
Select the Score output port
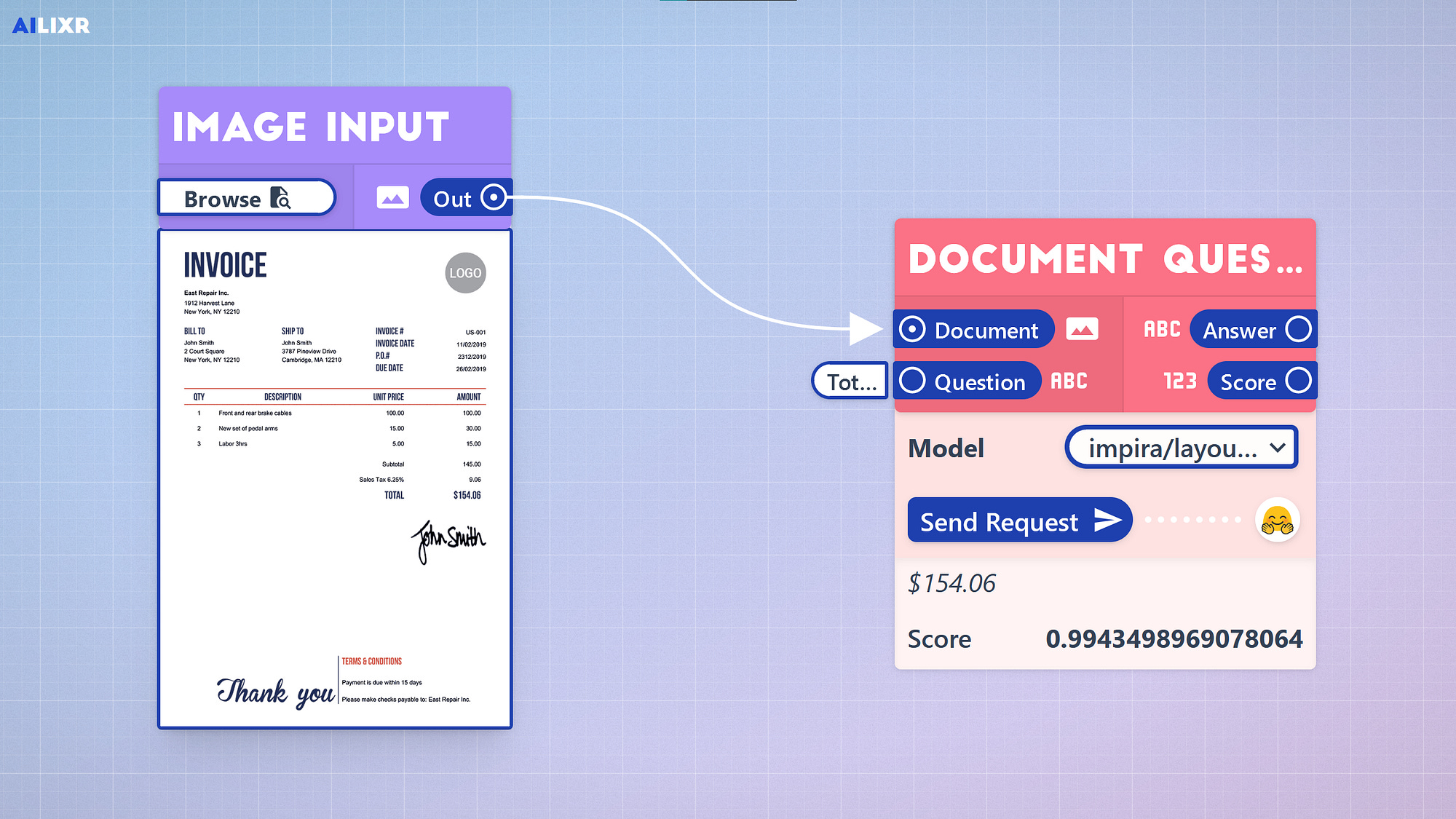pos(1298,381)
